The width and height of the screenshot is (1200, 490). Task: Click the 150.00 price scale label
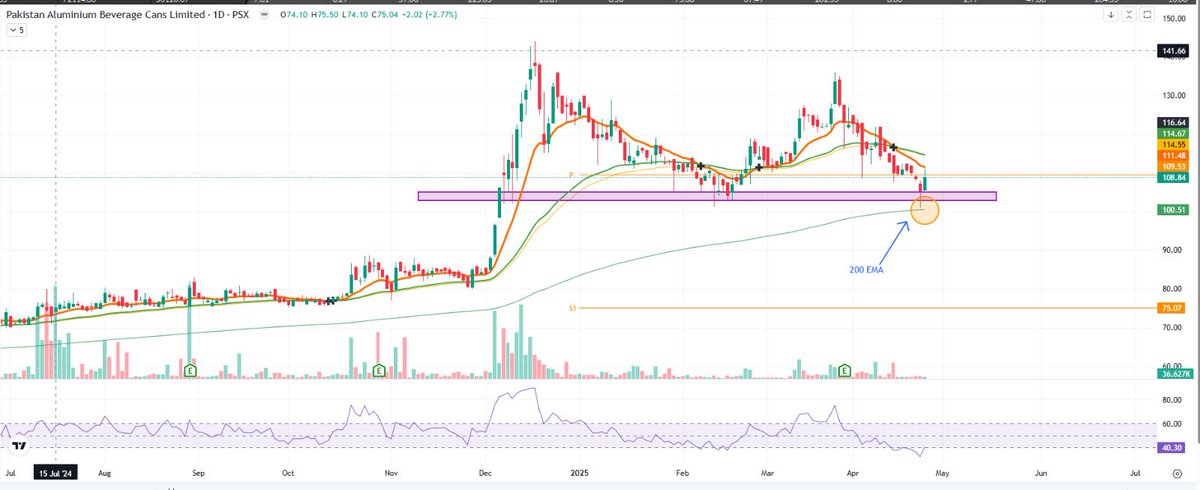pyautogui.click(x=1173, y=19)
